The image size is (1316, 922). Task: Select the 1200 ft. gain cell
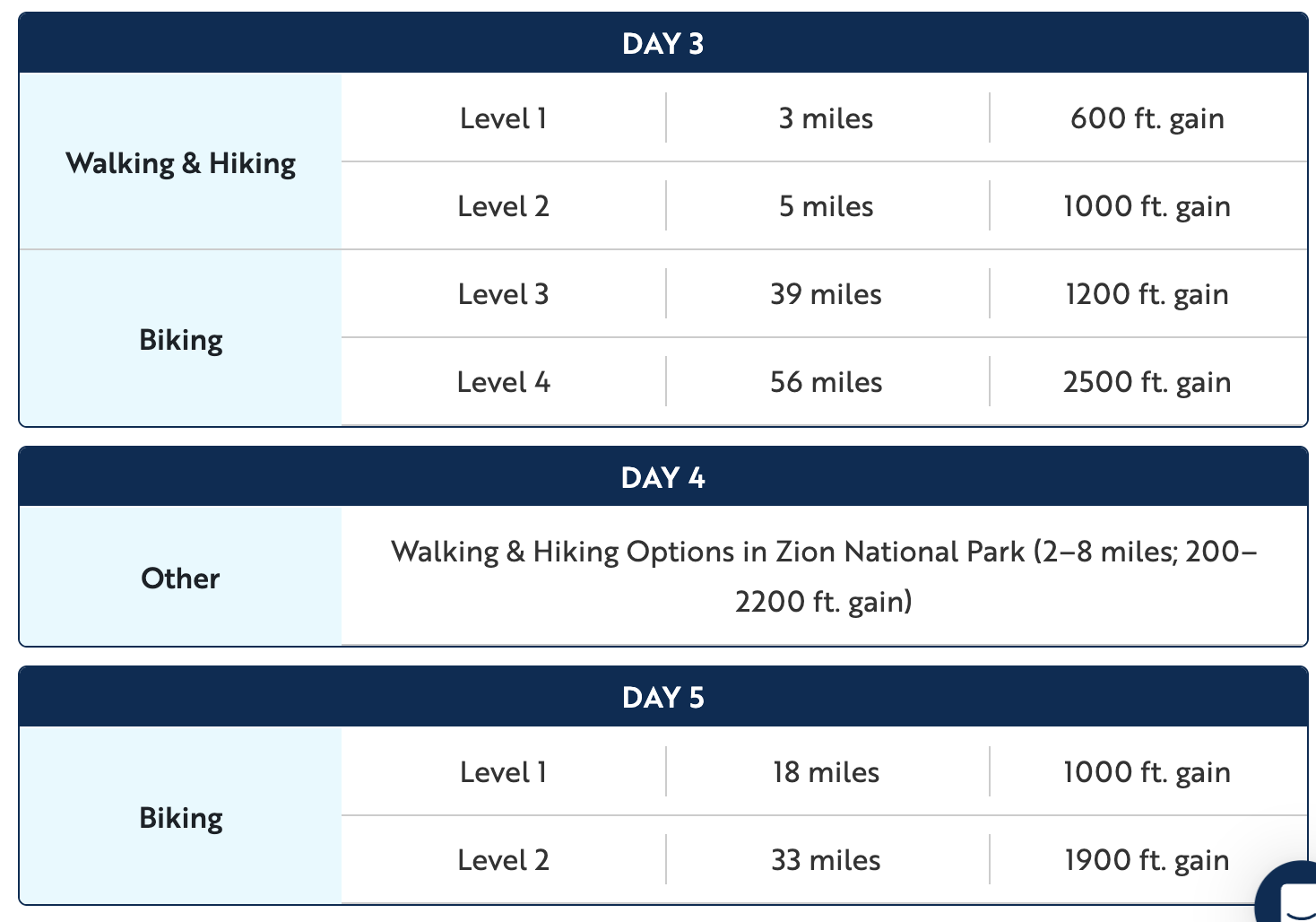(x=1147, y=294)
